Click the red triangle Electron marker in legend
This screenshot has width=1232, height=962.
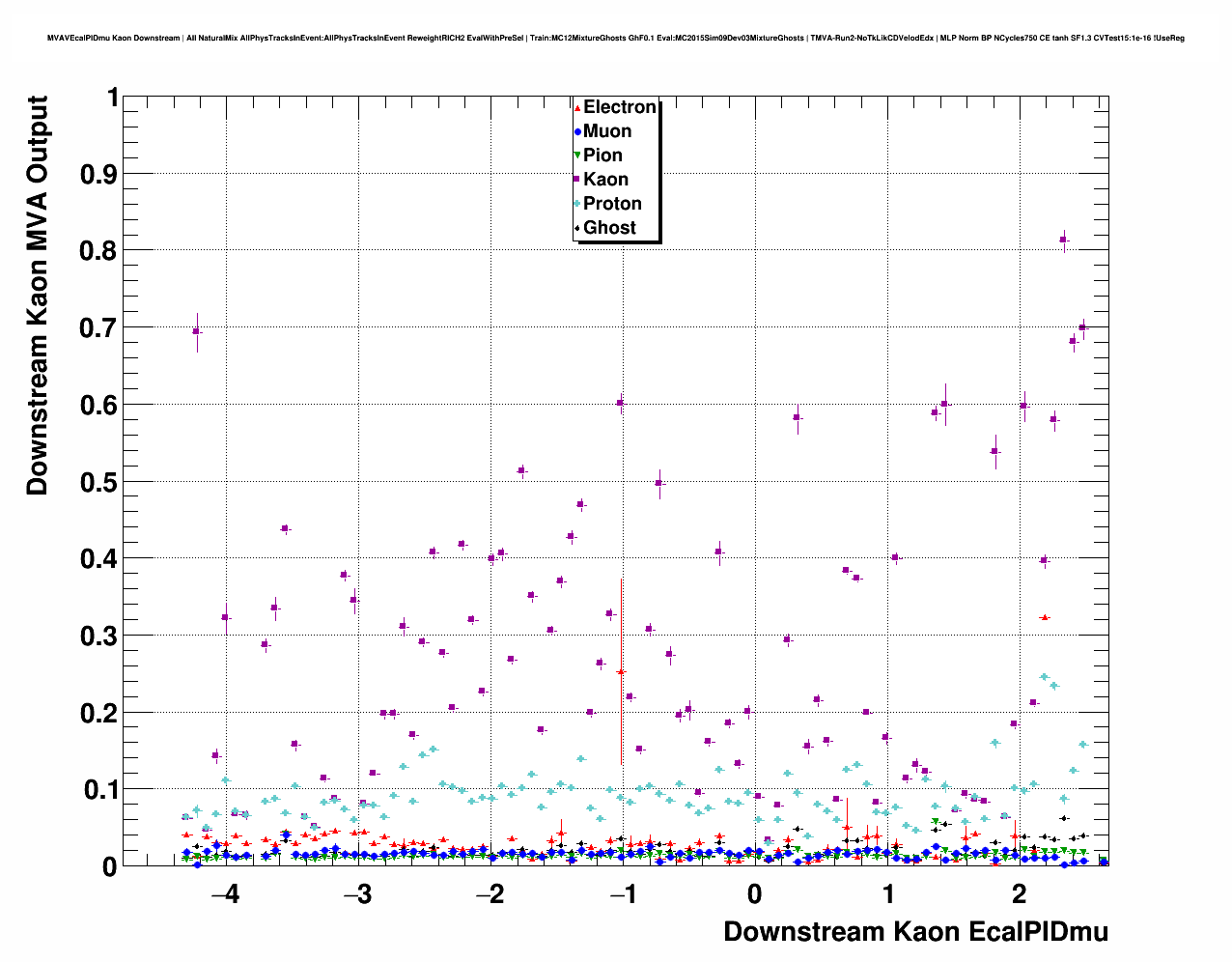click(577, 107)
